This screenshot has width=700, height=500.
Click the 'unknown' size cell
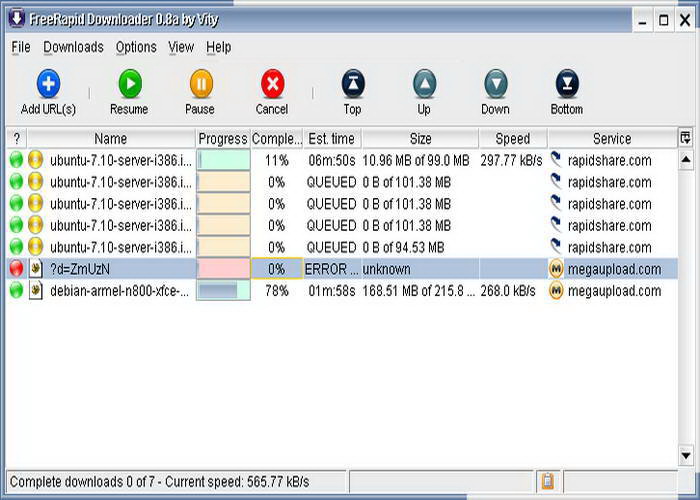pos(386,269)
